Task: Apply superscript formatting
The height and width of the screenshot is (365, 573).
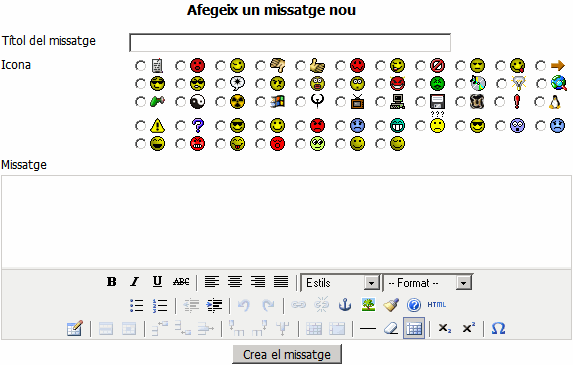Action: tap(468, 328)
